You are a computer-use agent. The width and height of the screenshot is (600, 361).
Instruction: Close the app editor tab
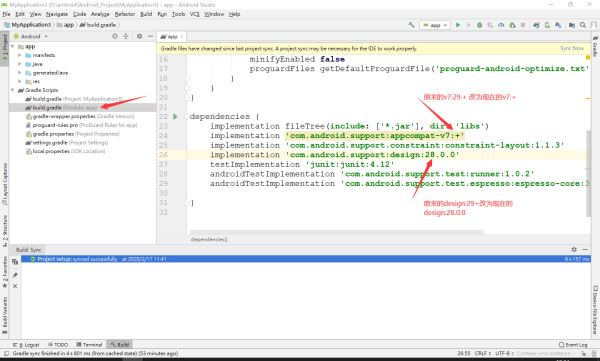point(182,36)
